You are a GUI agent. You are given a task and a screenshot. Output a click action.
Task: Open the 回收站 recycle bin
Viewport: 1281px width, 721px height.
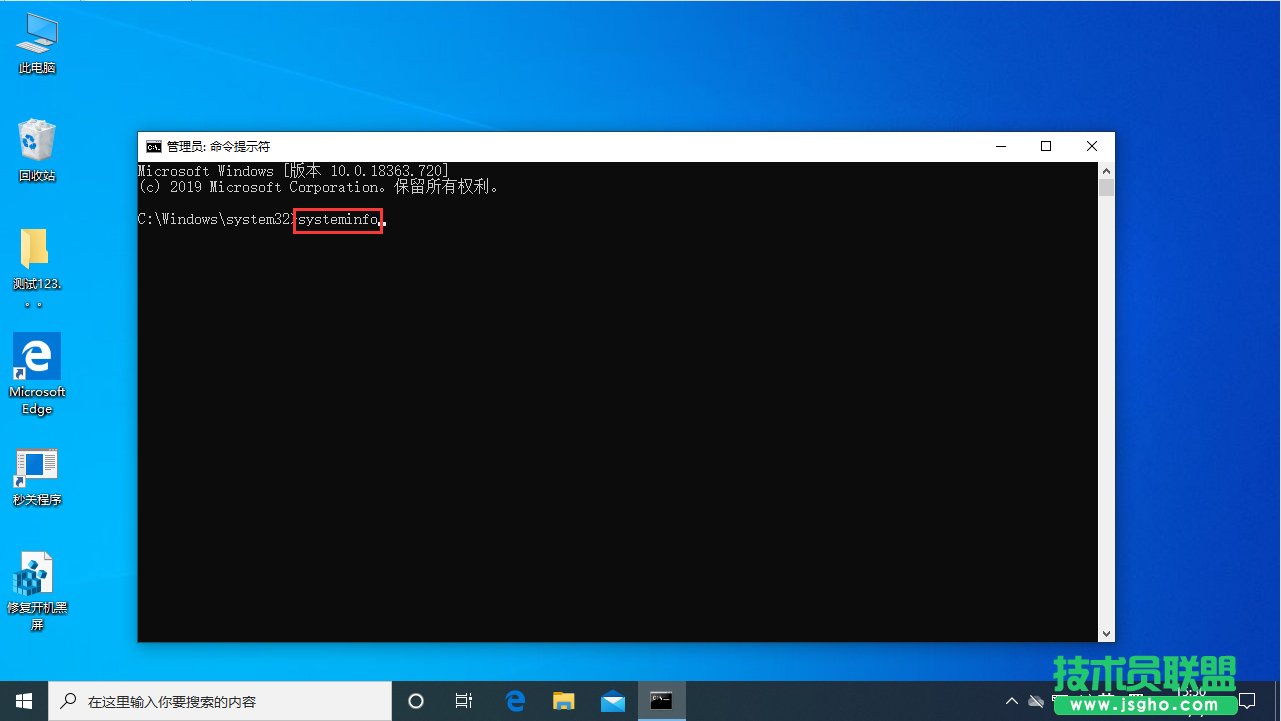pyautogui.click(x=37, y=145)
